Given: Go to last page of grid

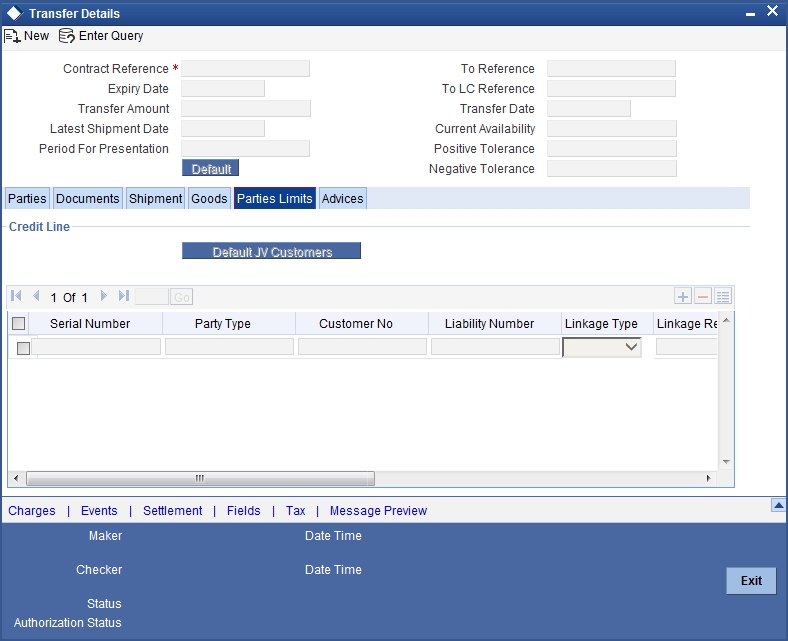Looking at the screenshot, I should click(x=124, y=296).
